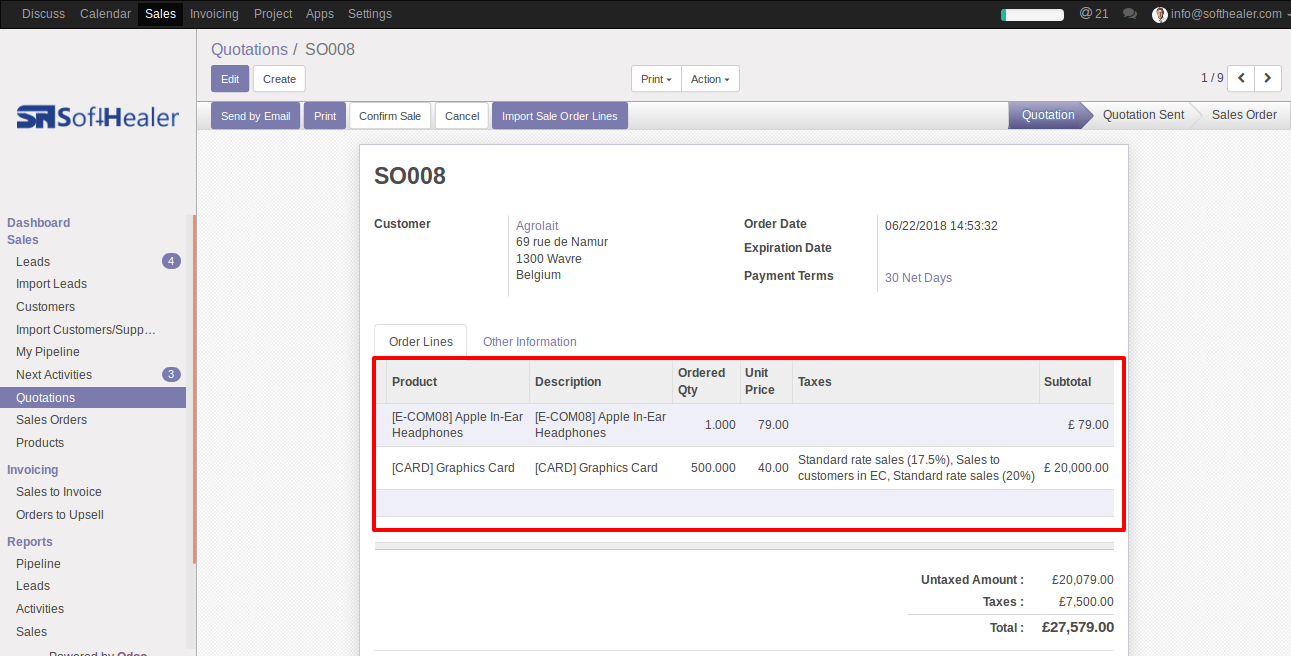Go to the previous record arrow
Image resolution: width=1291 pixels, height=656 pixels.
click(1241, 78)
